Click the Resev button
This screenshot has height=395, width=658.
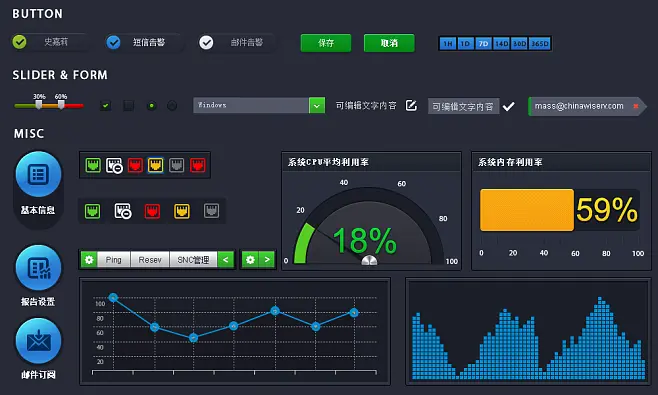click(150, 260)
